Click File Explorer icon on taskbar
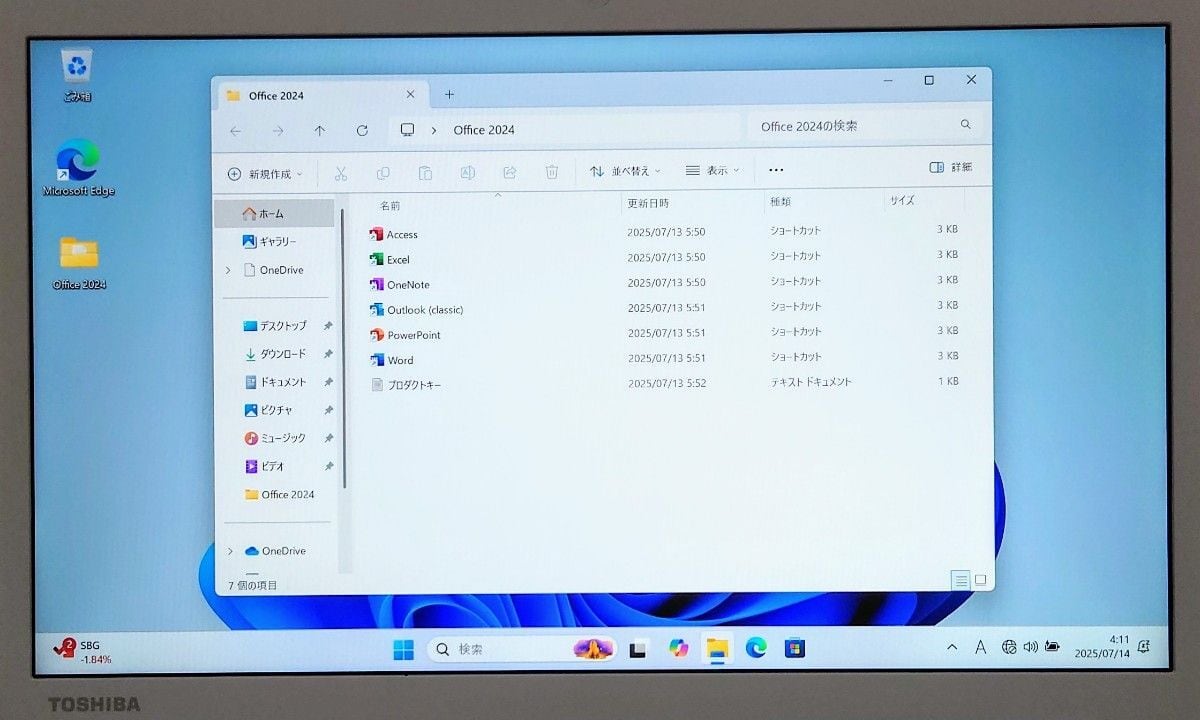The width and height of the screenshot is (1200, 720). [x=717, y=648]
